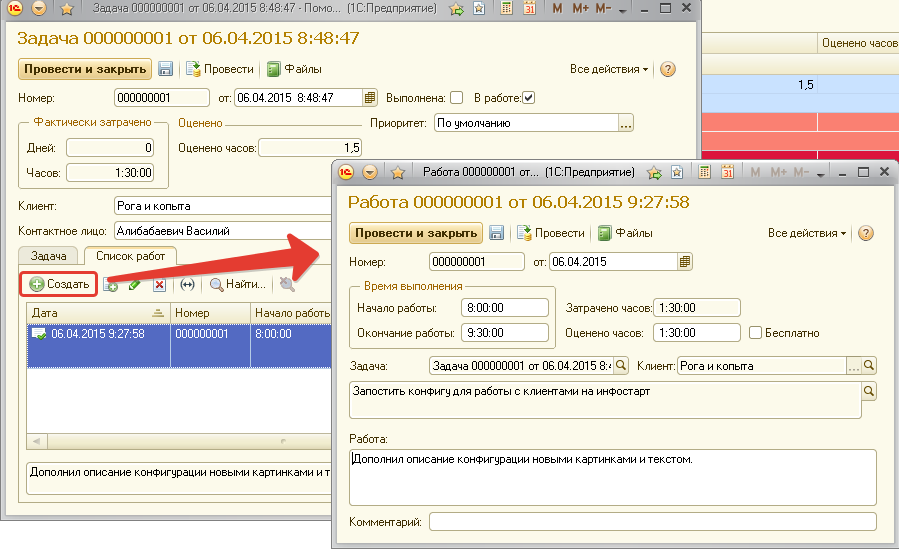Click the calendar icon in Задача title bar
899x549 pixels.
(529, 9)
